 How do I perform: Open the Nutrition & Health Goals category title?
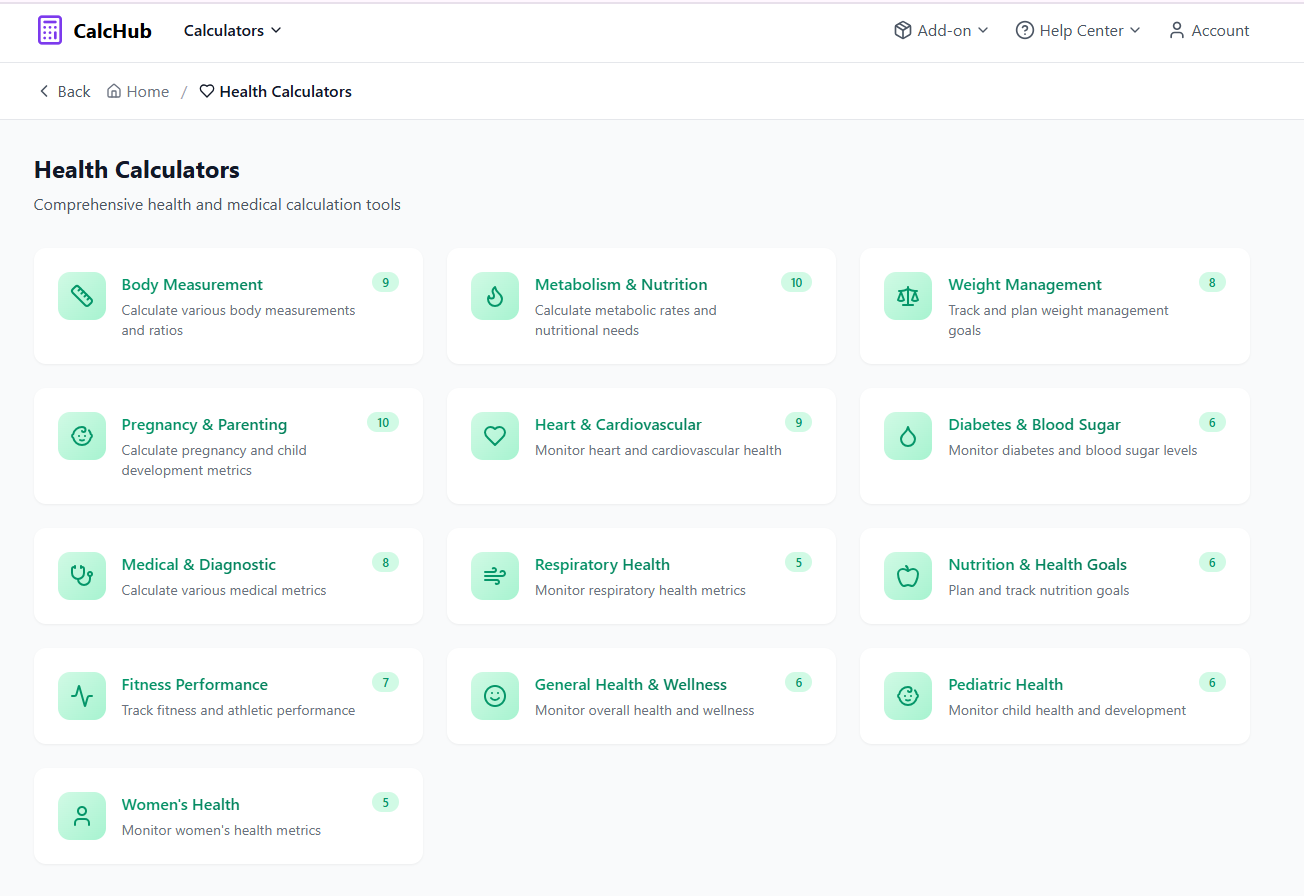1038,565
